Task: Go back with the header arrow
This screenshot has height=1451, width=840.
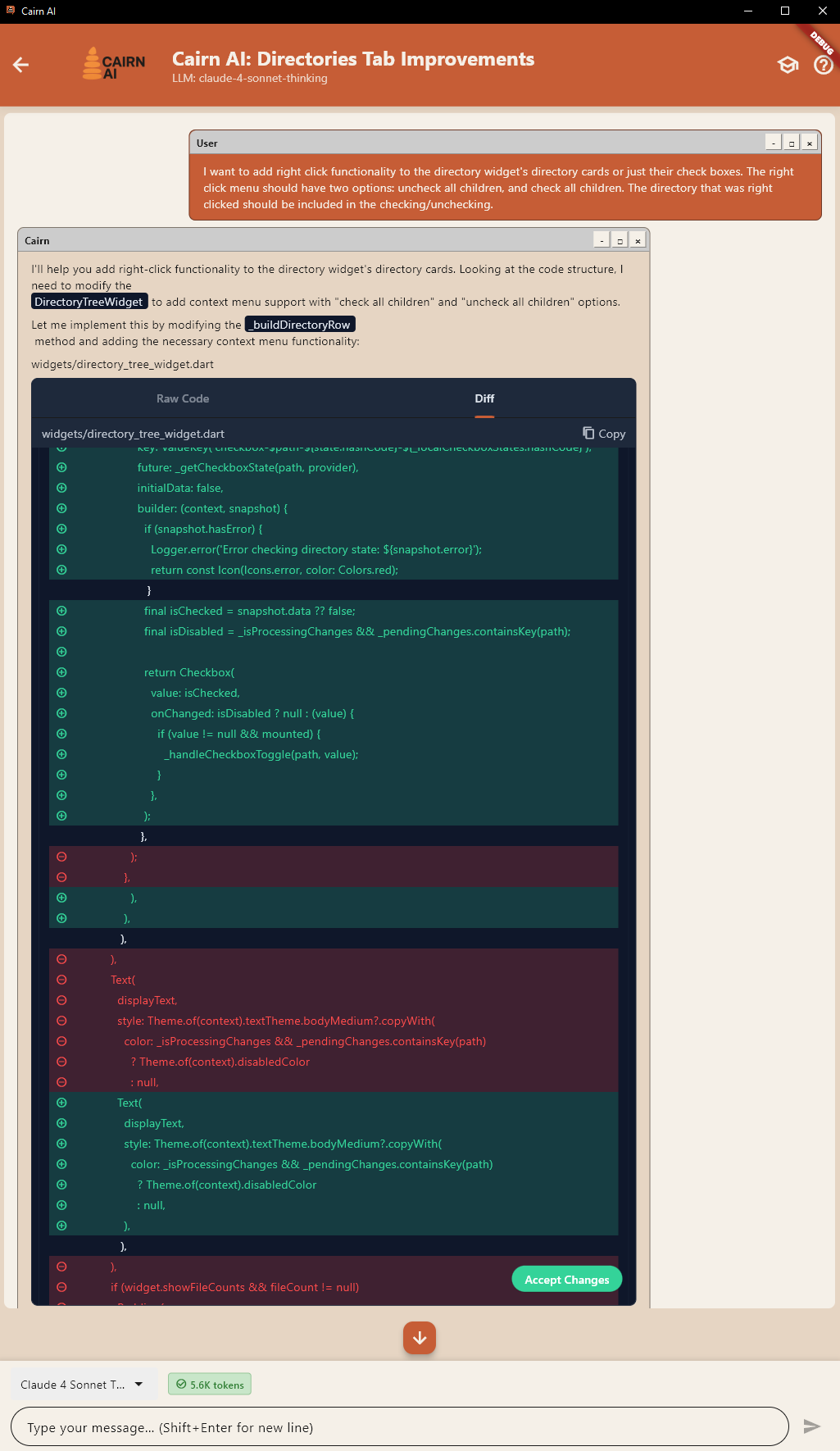Action: (21, 65)
